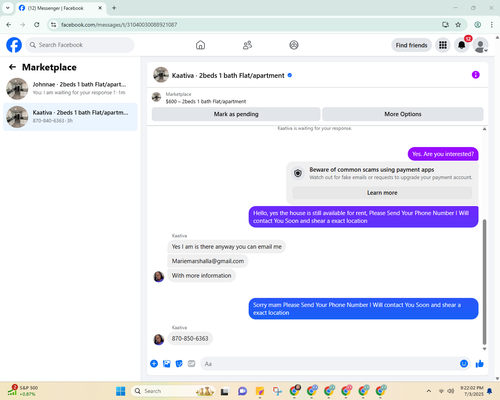Click the email Mariemarshalla@gmail.com message
The width and height of the screenshot is (500, 400).
[x=208, y=261]
